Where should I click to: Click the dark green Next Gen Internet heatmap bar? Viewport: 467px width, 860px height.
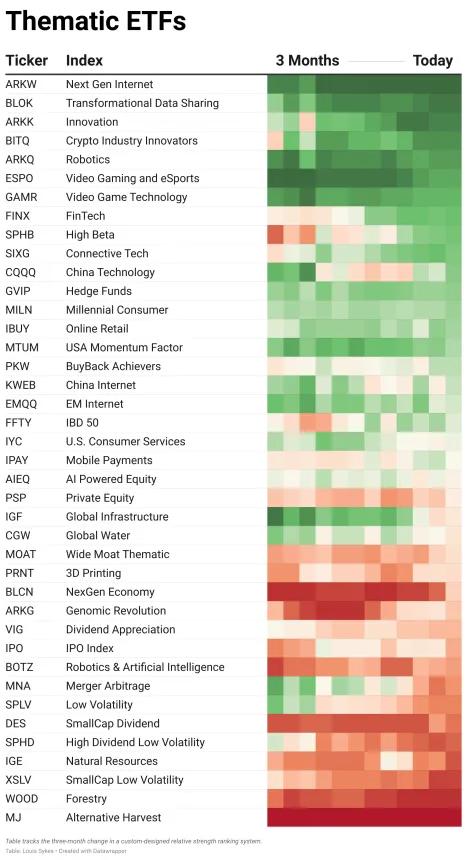364,84
